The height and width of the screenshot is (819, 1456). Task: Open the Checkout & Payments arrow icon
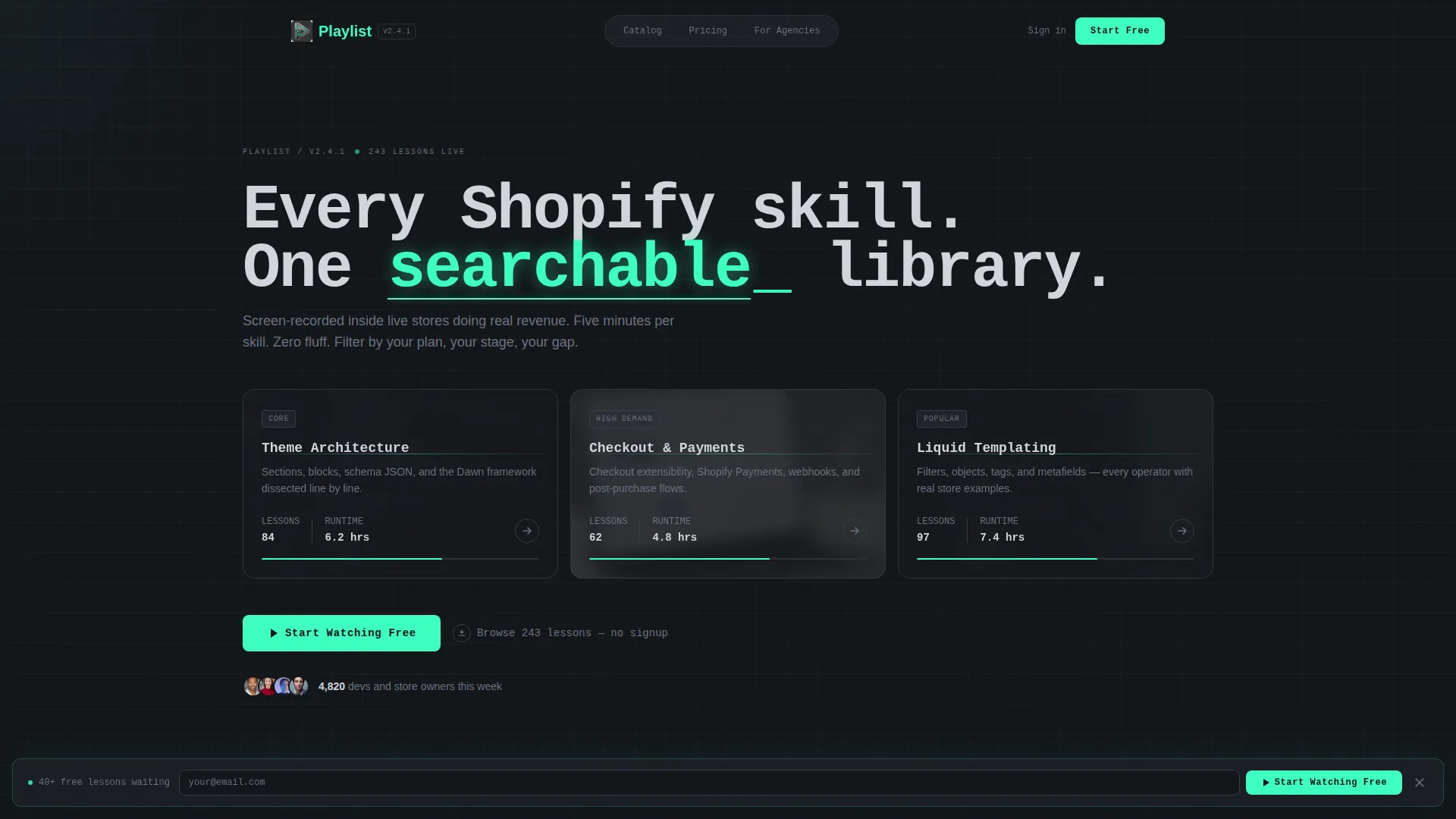[855, 531]
